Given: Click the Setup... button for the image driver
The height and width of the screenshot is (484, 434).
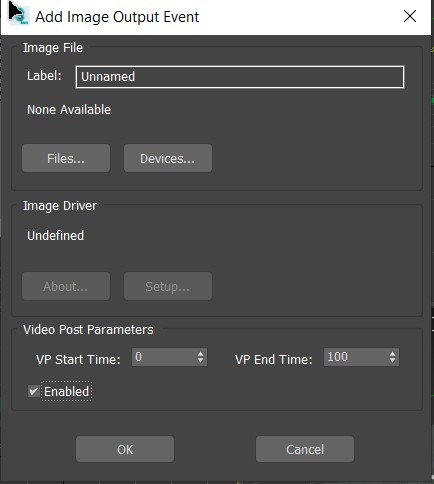Looking at the screenshot, I should (x=168, y=286).
